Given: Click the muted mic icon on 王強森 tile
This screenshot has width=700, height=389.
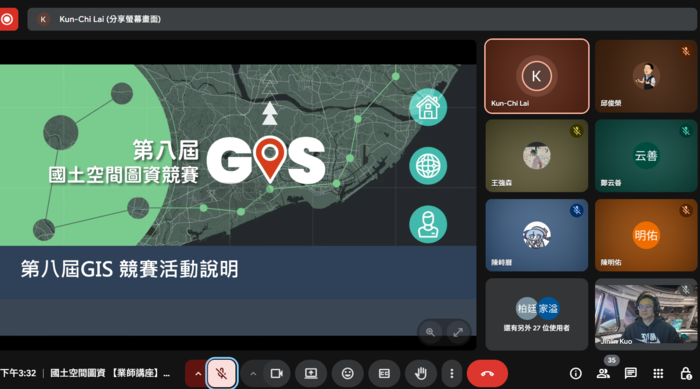Looking at the screenshot, I should [x=576, y=131].
